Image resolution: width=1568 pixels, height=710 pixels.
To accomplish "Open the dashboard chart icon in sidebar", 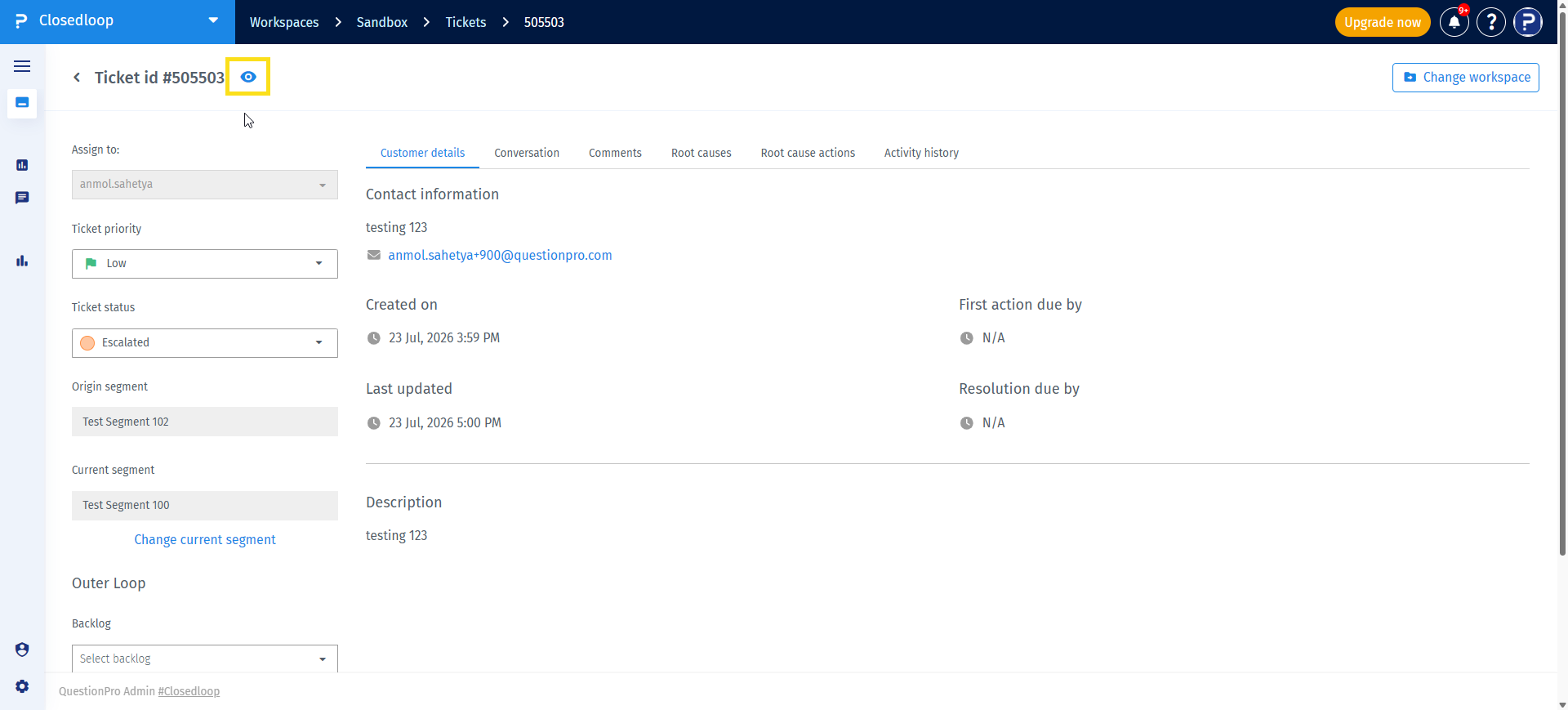I will point(22,165).
